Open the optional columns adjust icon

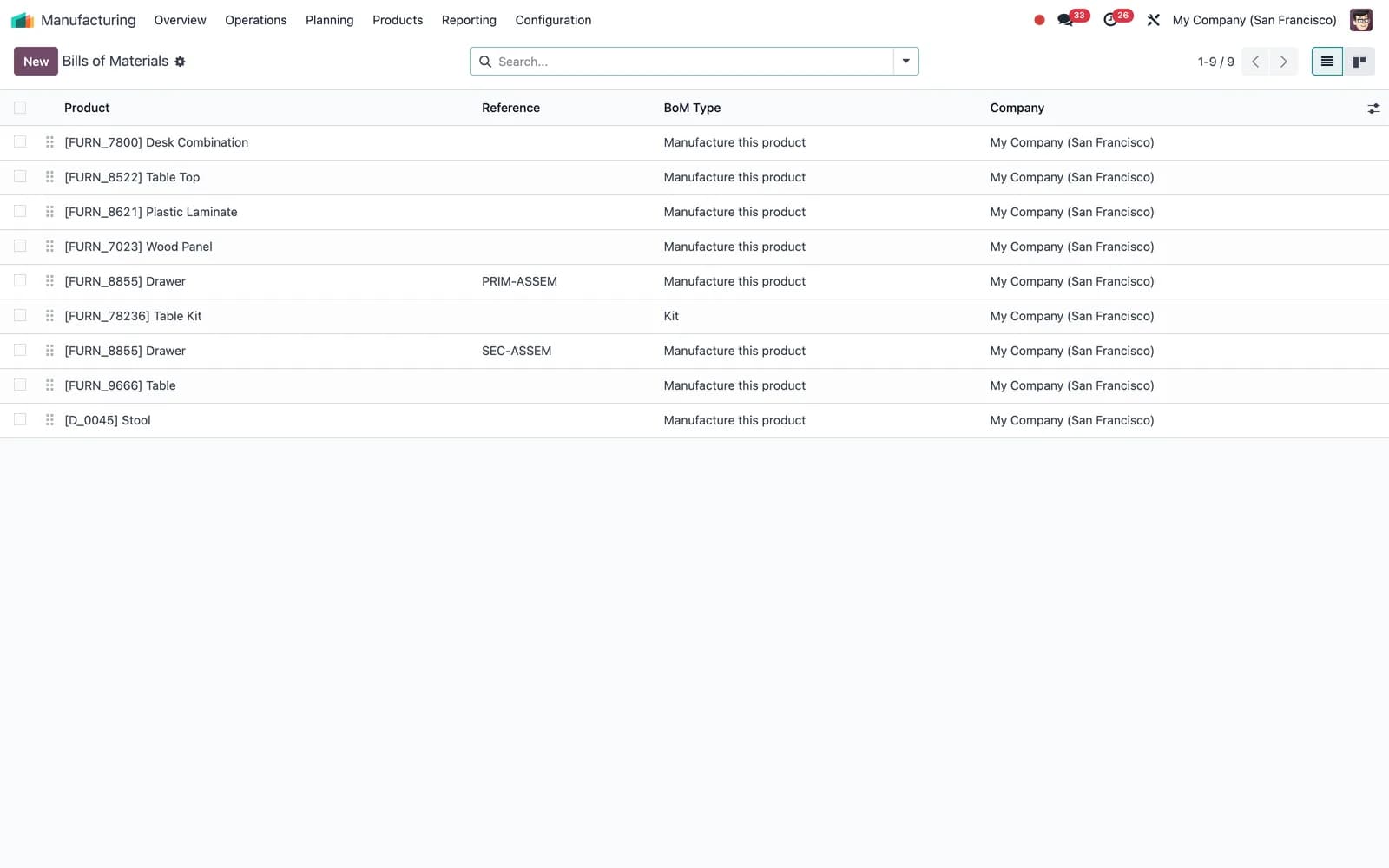pyautogui.click(x=1373, y=108)
